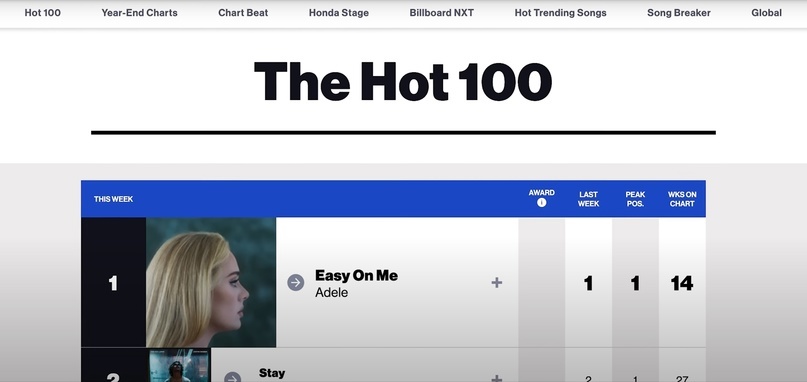Click The Hot 100 page heading
This screenshot has height=382, width=807.
(403, 82)
